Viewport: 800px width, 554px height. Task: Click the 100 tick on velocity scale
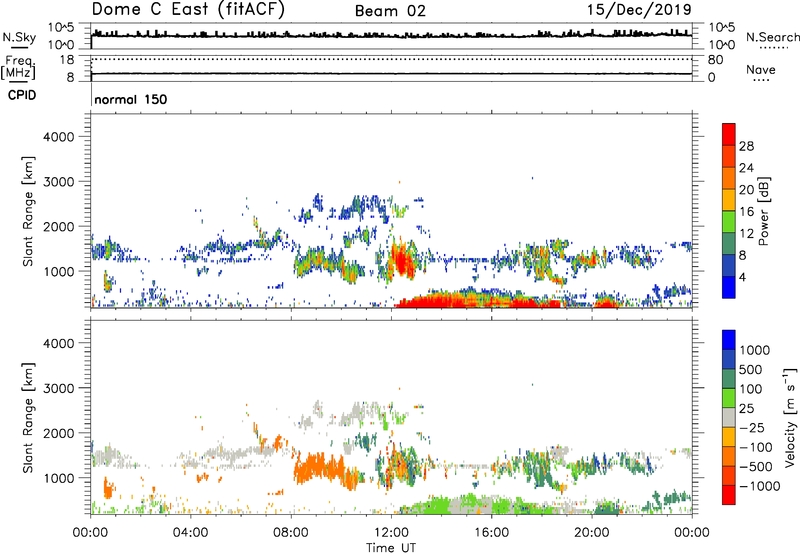[x=751, y=389]
